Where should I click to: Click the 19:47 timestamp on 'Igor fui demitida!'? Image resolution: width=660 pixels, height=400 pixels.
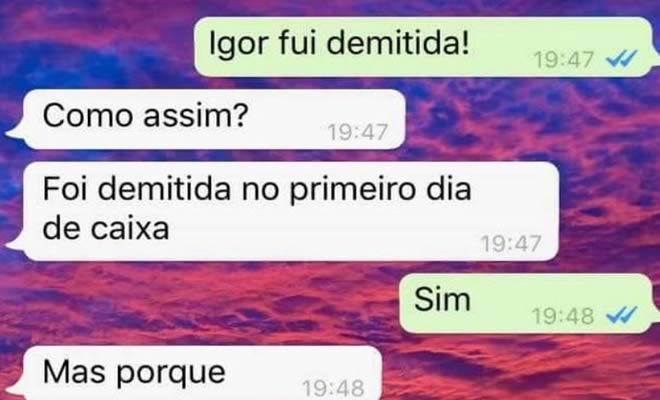564,60
